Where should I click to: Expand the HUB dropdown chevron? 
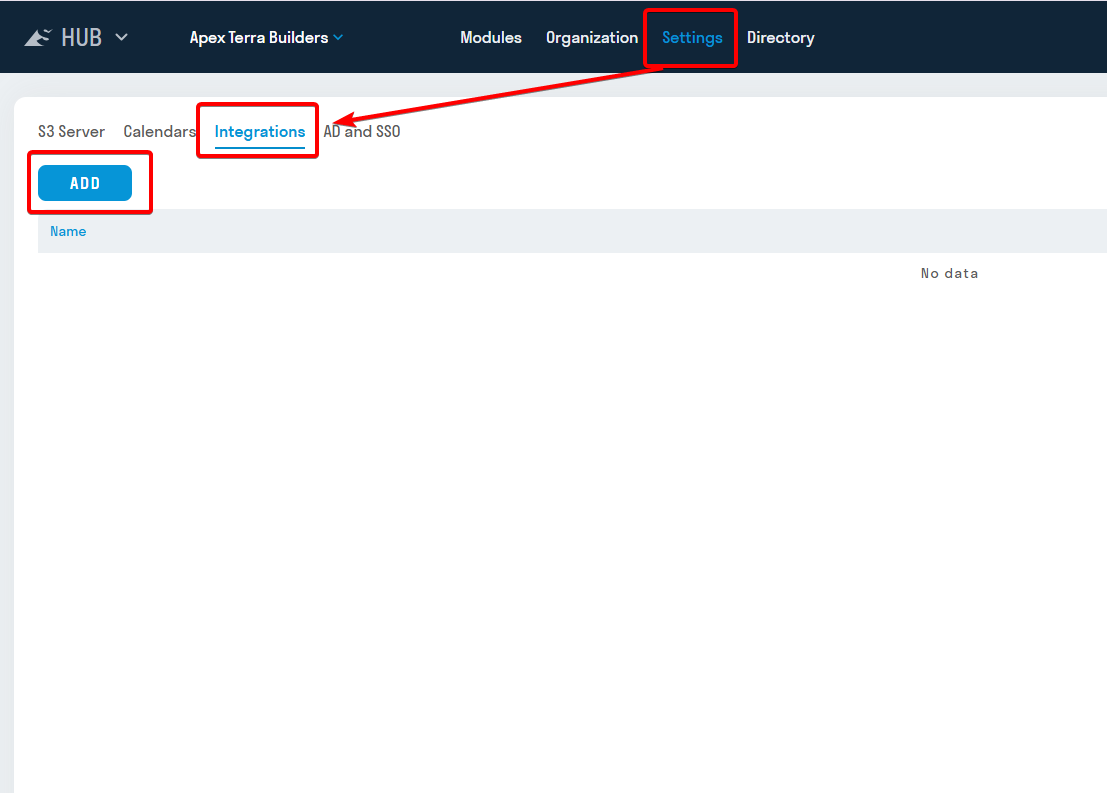tap(121, 37)
